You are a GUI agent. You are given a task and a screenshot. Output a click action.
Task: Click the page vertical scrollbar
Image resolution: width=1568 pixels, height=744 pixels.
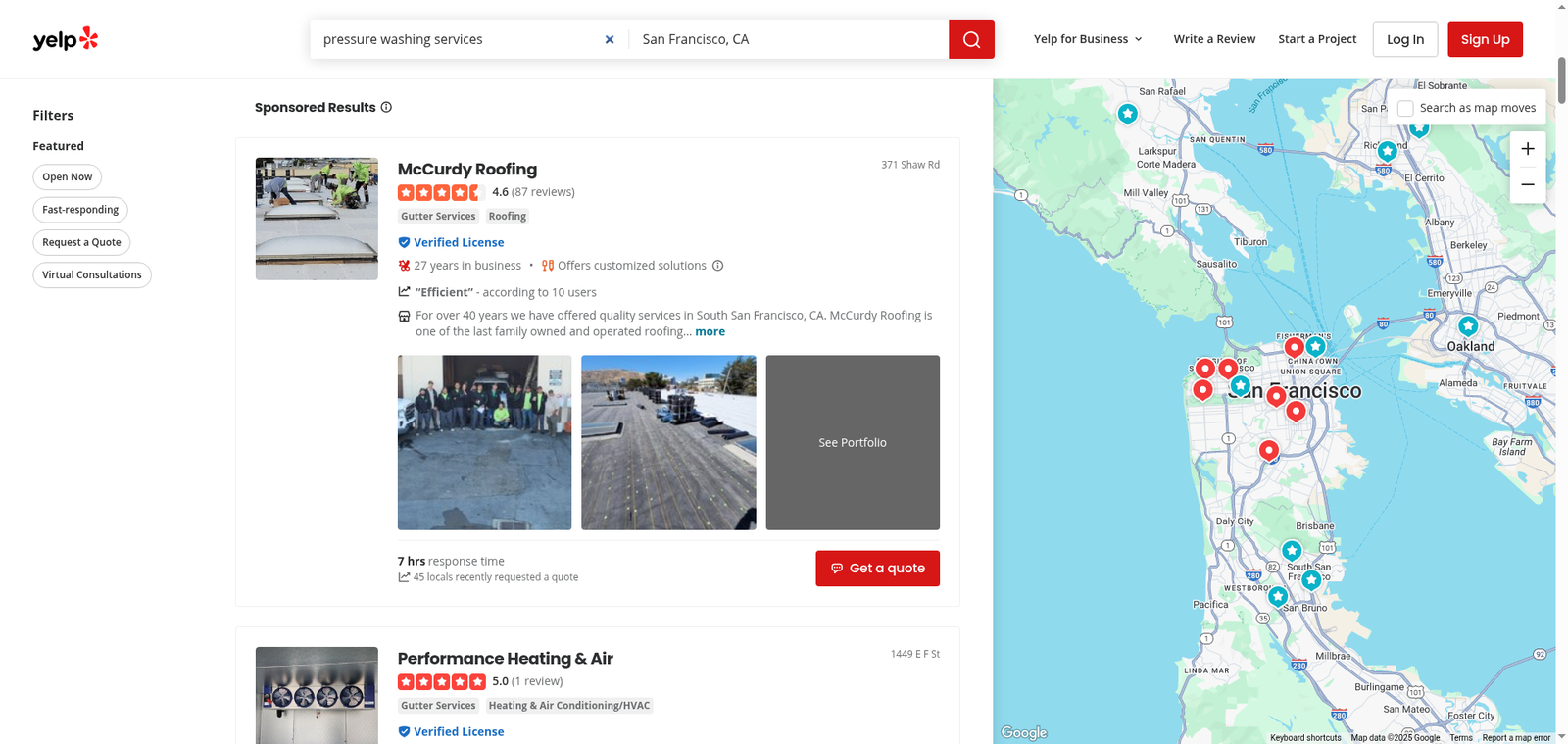[1562, 80]
